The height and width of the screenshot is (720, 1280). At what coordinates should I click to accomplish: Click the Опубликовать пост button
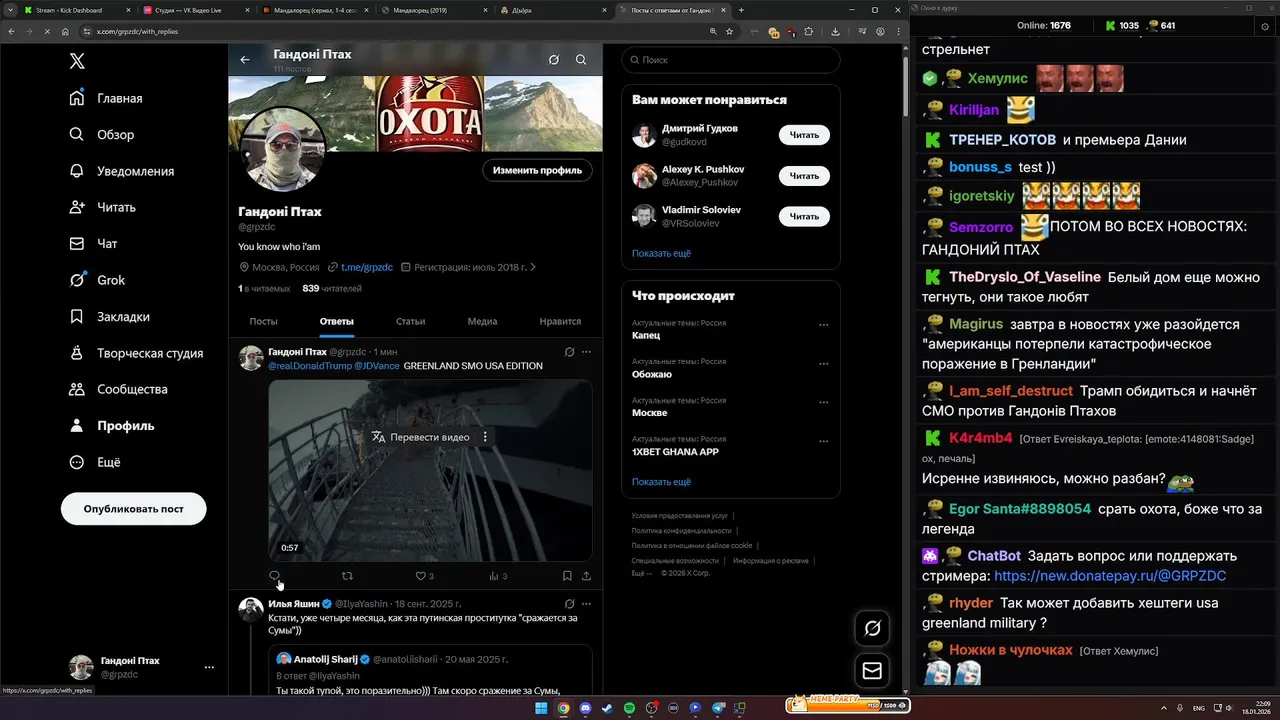click(x=134, y=509)
